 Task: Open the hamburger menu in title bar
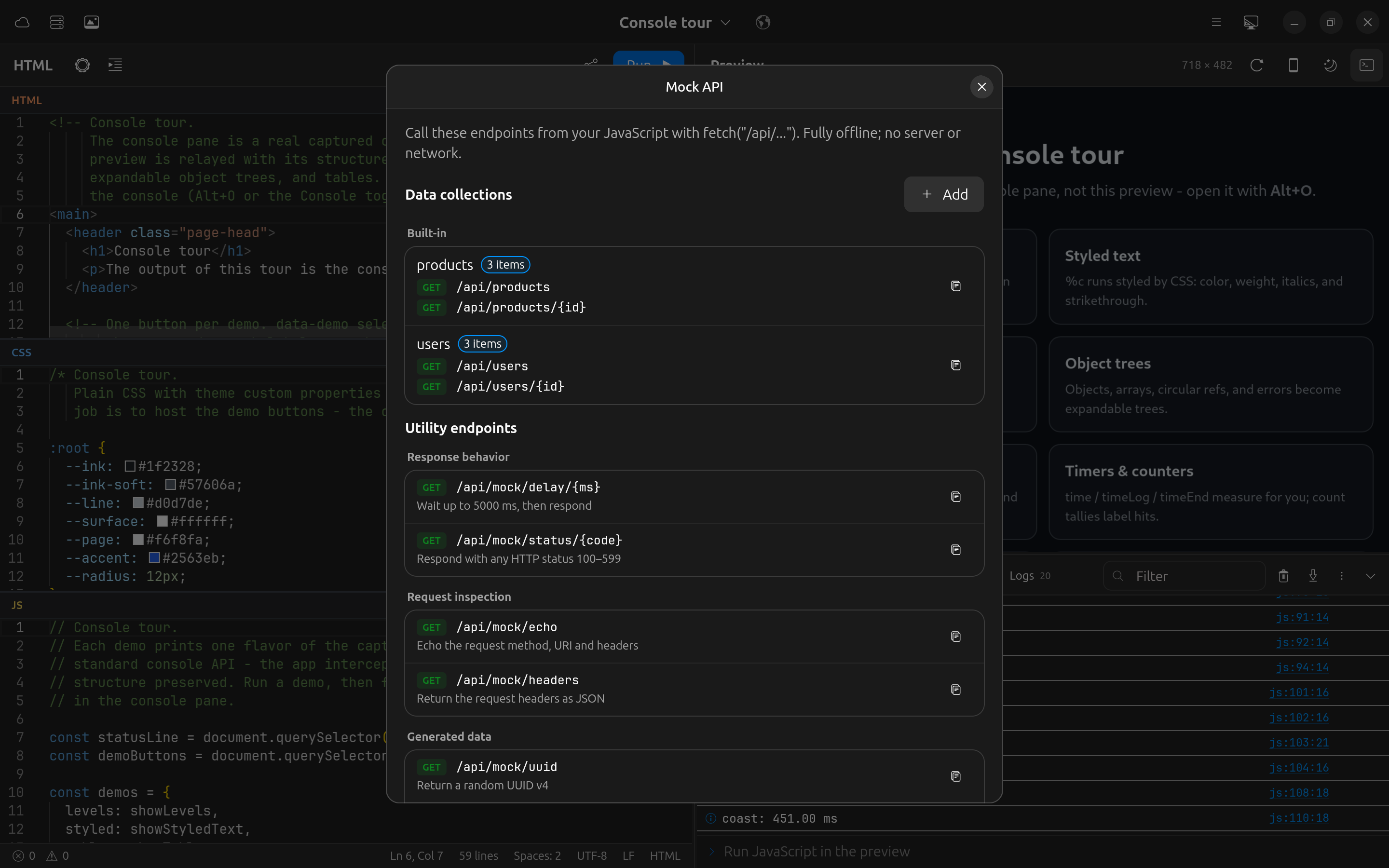(x=1216, y=22)
